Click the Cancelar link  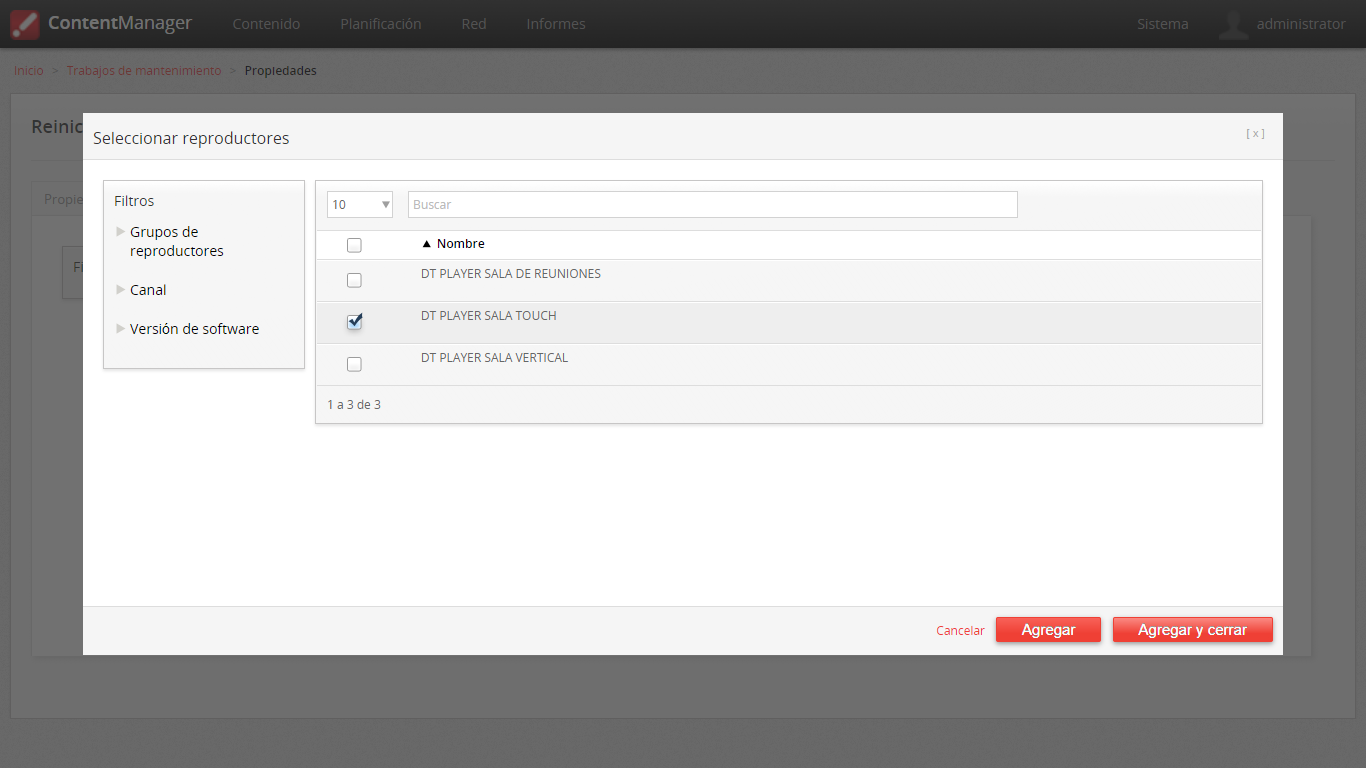[x=960, y=631]
